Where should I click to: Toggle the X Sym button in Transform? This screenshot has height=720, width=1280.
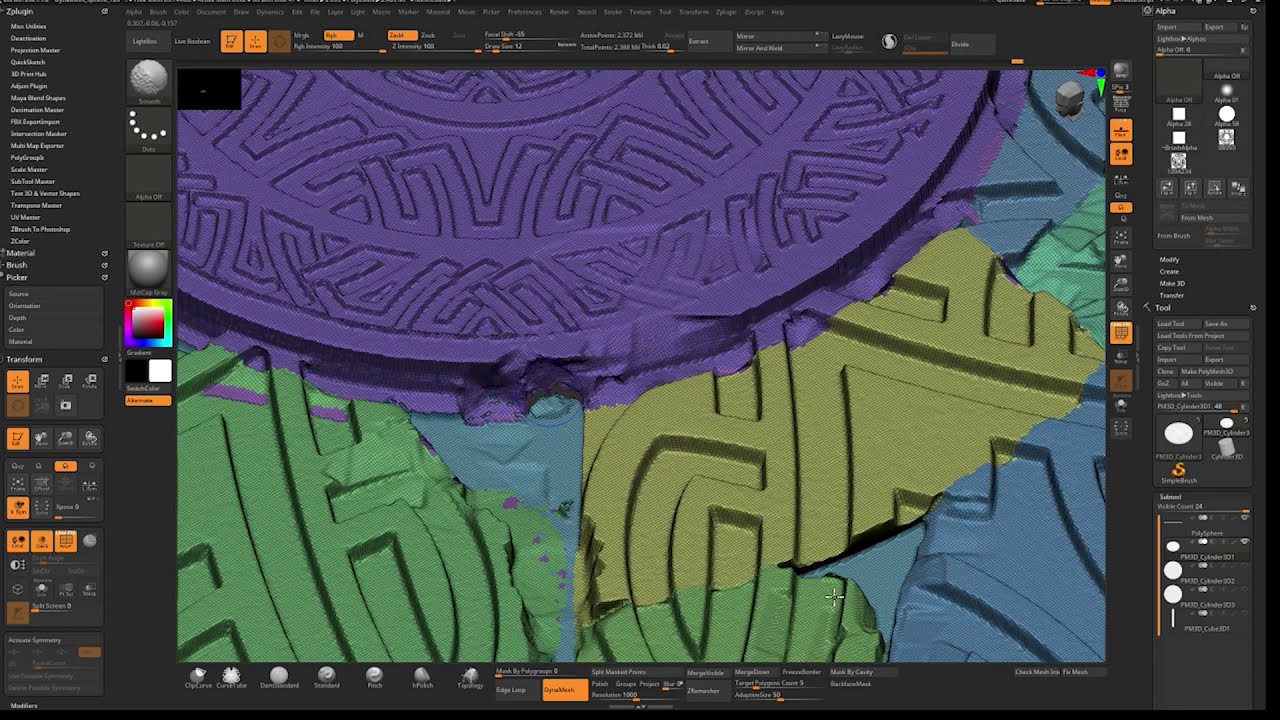click(x=18, y=508)
